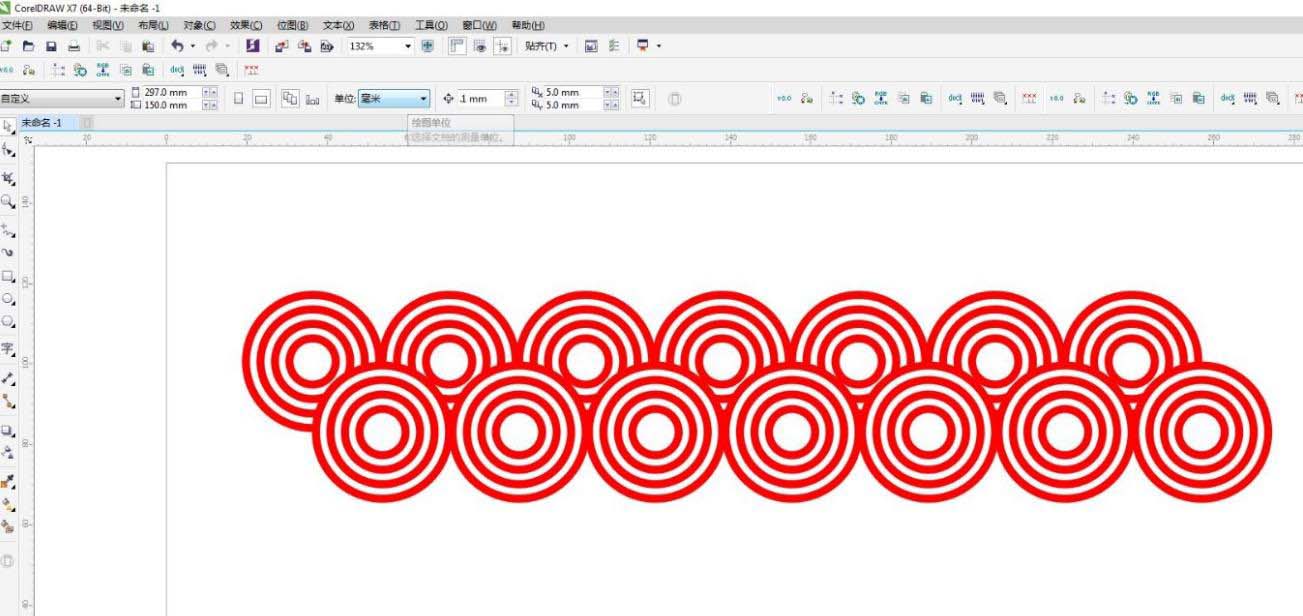Select the Connector tool

pos(8,401)
